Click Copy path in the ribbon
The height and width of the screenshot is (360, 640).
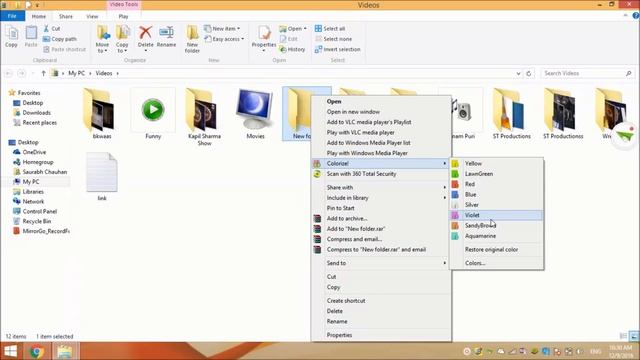click(60, 39)
